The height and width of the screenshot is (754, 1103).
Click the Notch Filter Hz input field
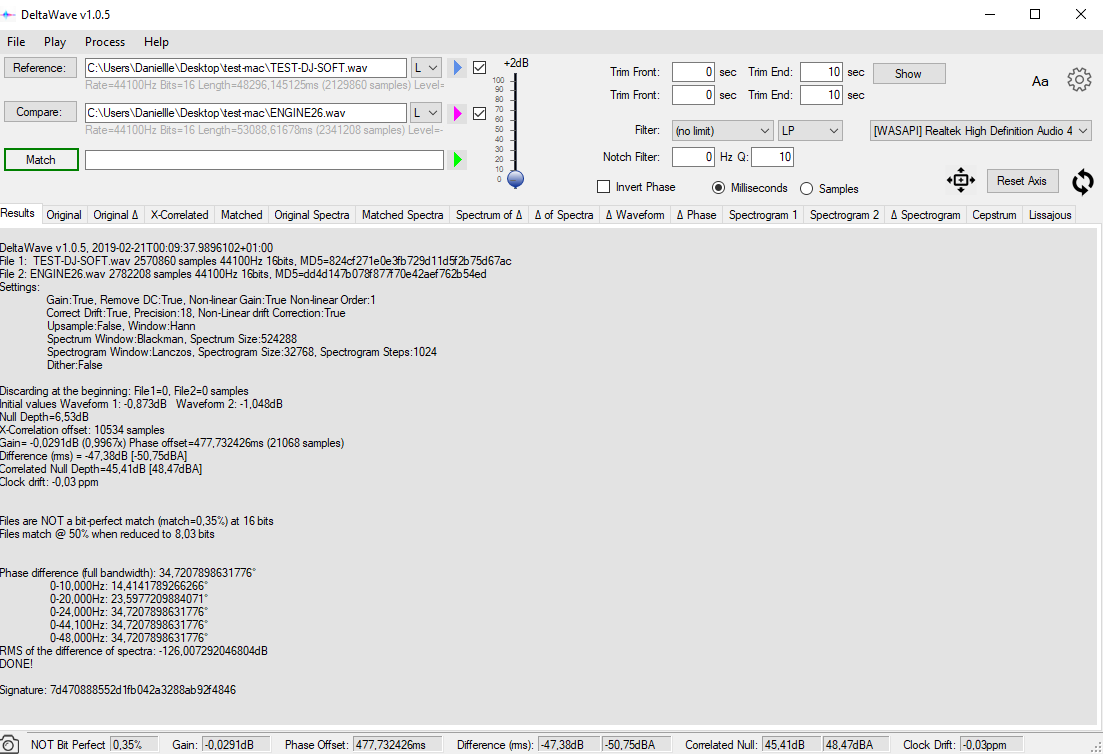coord(692,157)
